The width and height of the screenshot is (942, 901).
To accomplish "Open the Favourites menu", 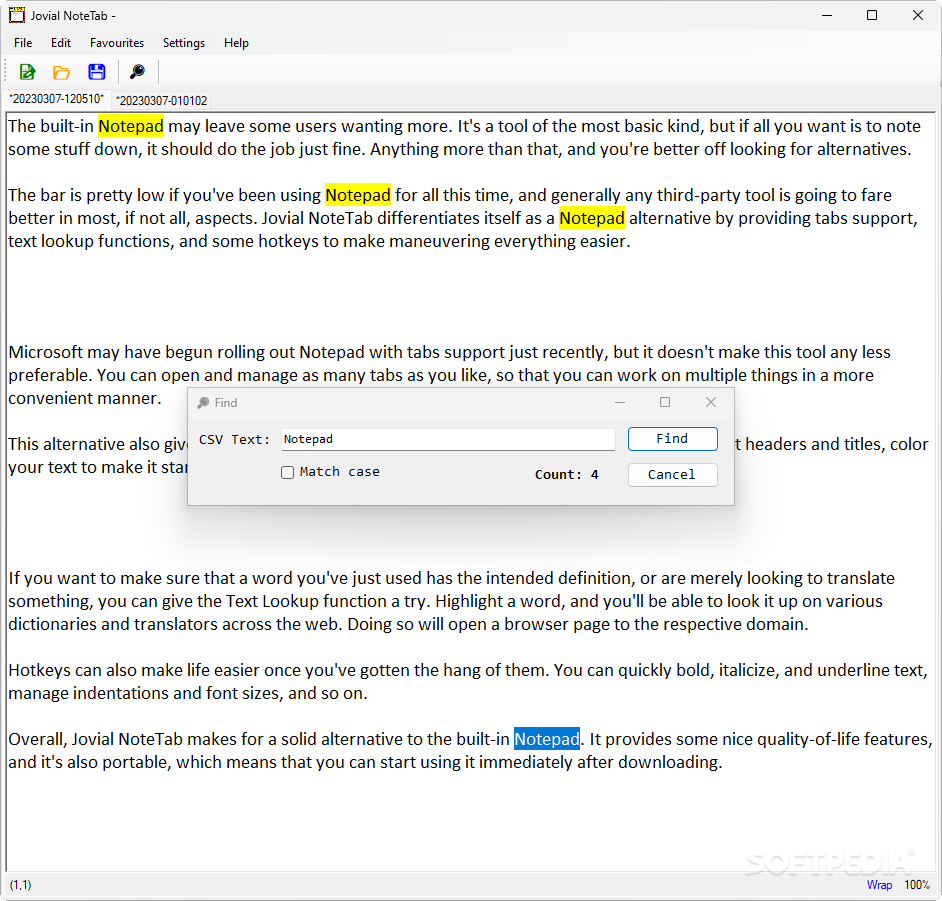I will click(117, 43).
